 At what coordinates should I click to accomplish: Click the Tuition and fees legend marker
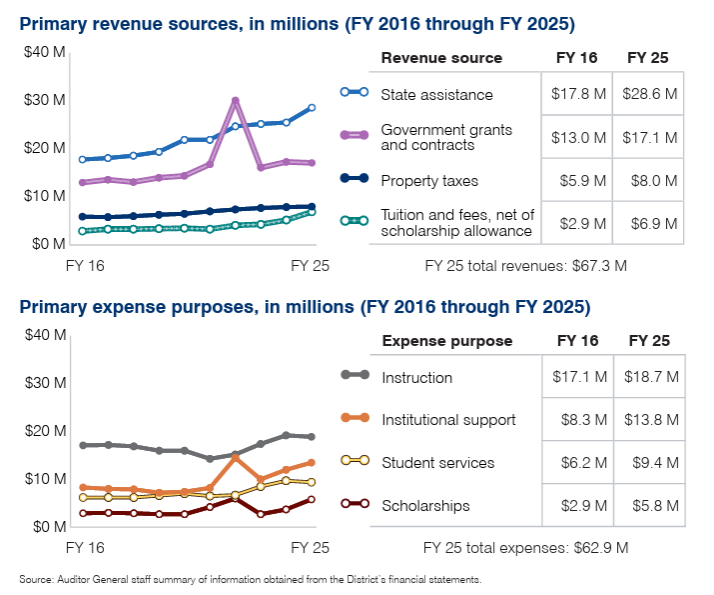tap(355, 222)
